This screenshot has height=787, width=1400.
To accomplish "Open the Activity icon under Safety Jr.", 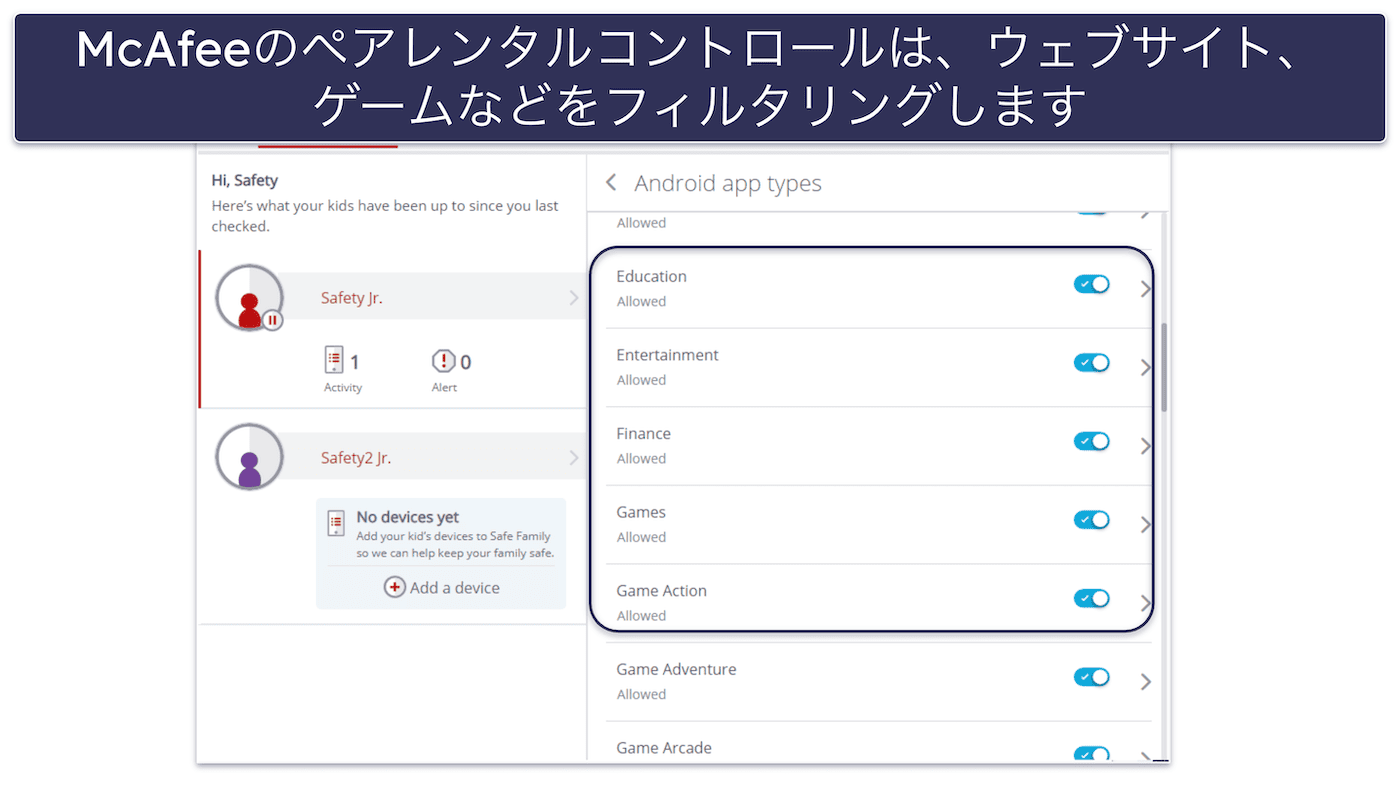I will click(335, 360).
